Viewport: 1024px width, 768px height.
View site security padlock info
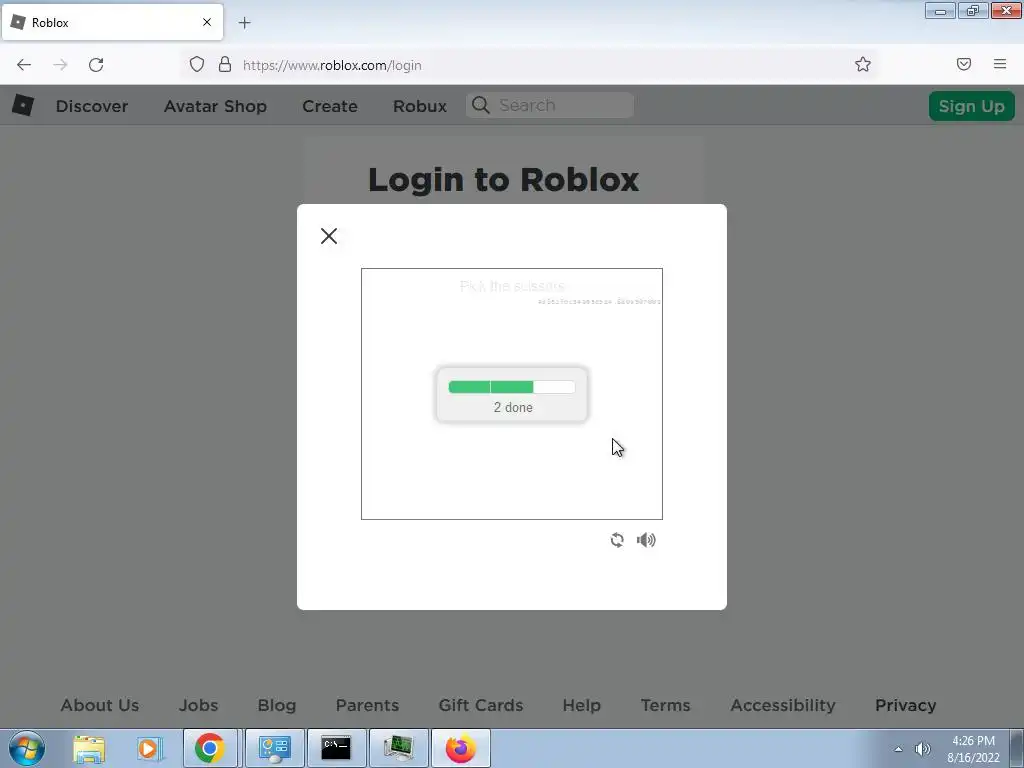(x=225, y=64)
